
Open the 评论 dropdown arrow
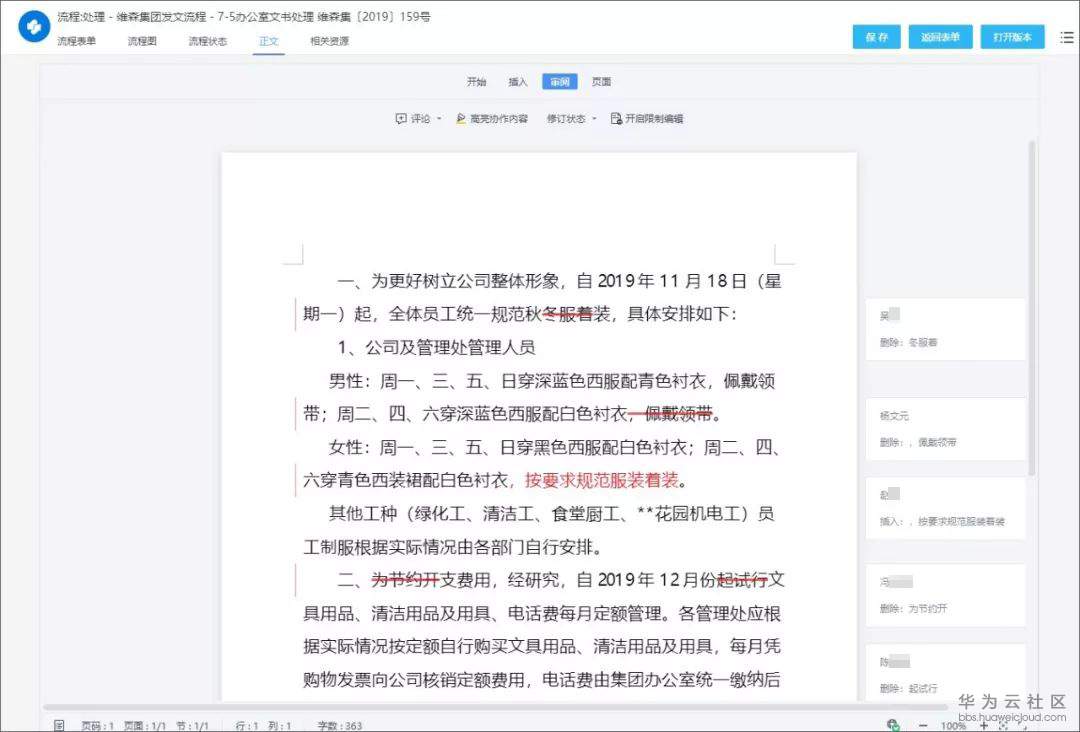point(437,118)
